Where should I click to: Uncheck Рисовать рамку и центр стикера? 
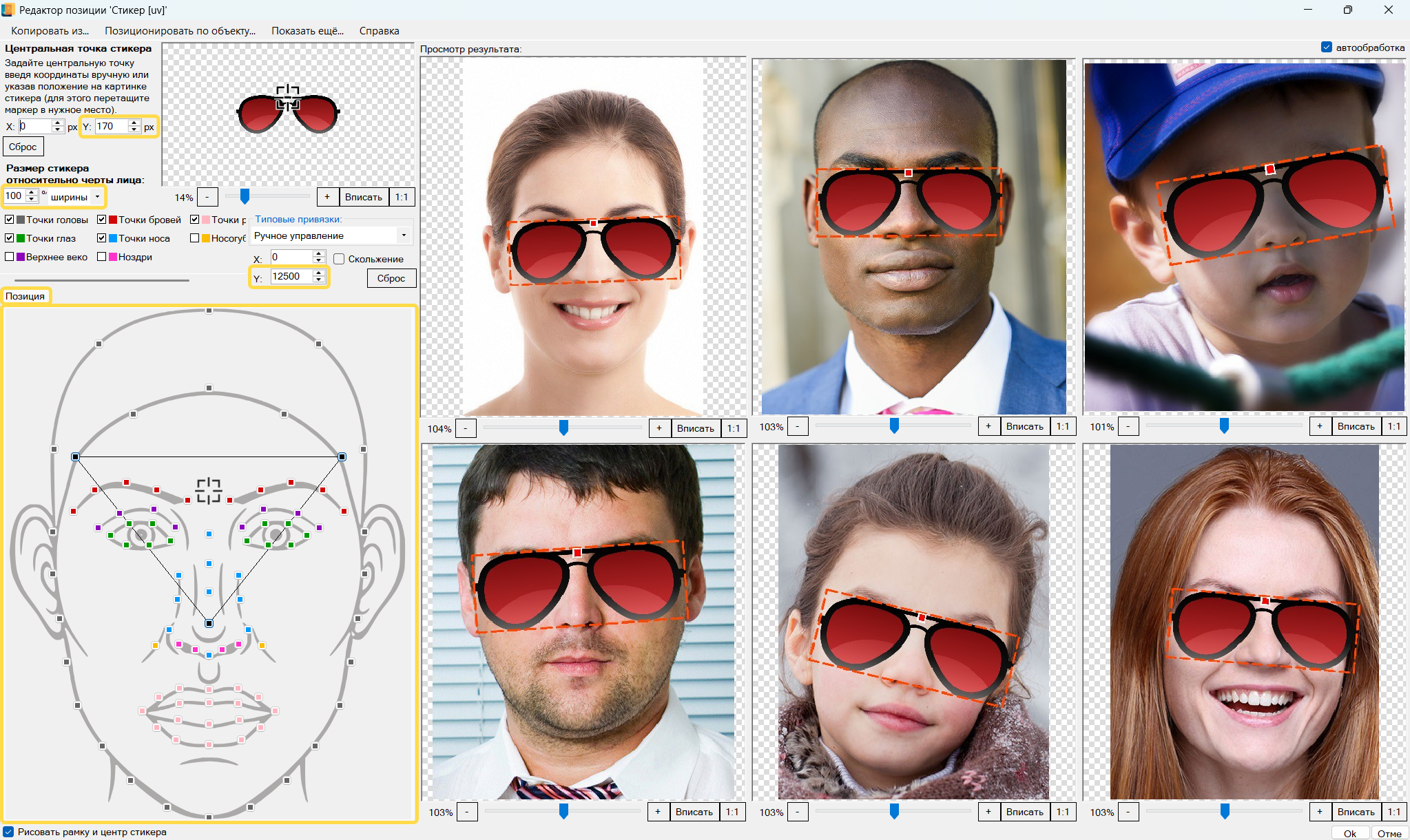pyautogui.click(x=8, y=832)
